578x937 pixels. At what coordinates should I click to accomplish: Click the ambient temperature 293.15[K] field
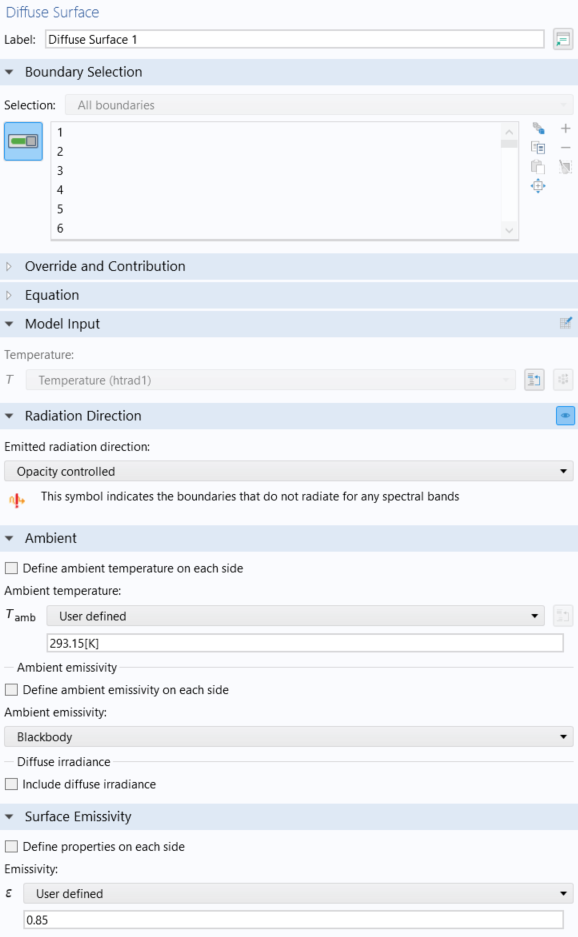pos(305,643)
